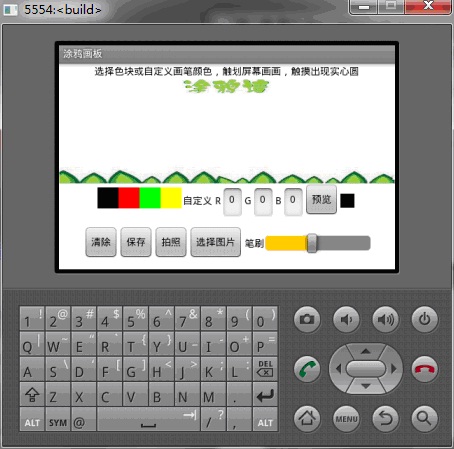Click the emulator camera hardware button

click(x=307, y=319)
